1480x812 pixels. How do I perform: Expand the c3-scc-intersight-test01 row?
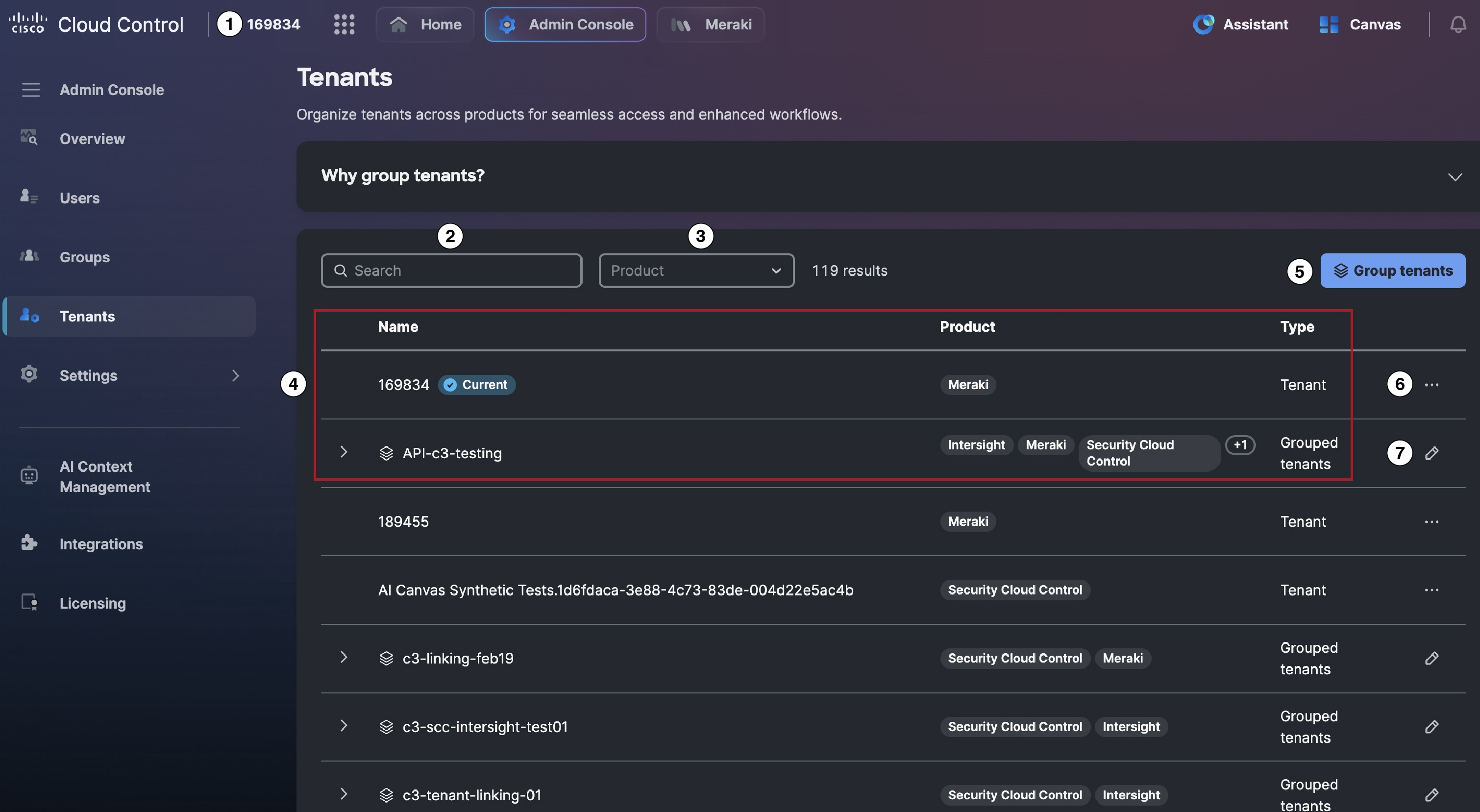click(344, 725)
